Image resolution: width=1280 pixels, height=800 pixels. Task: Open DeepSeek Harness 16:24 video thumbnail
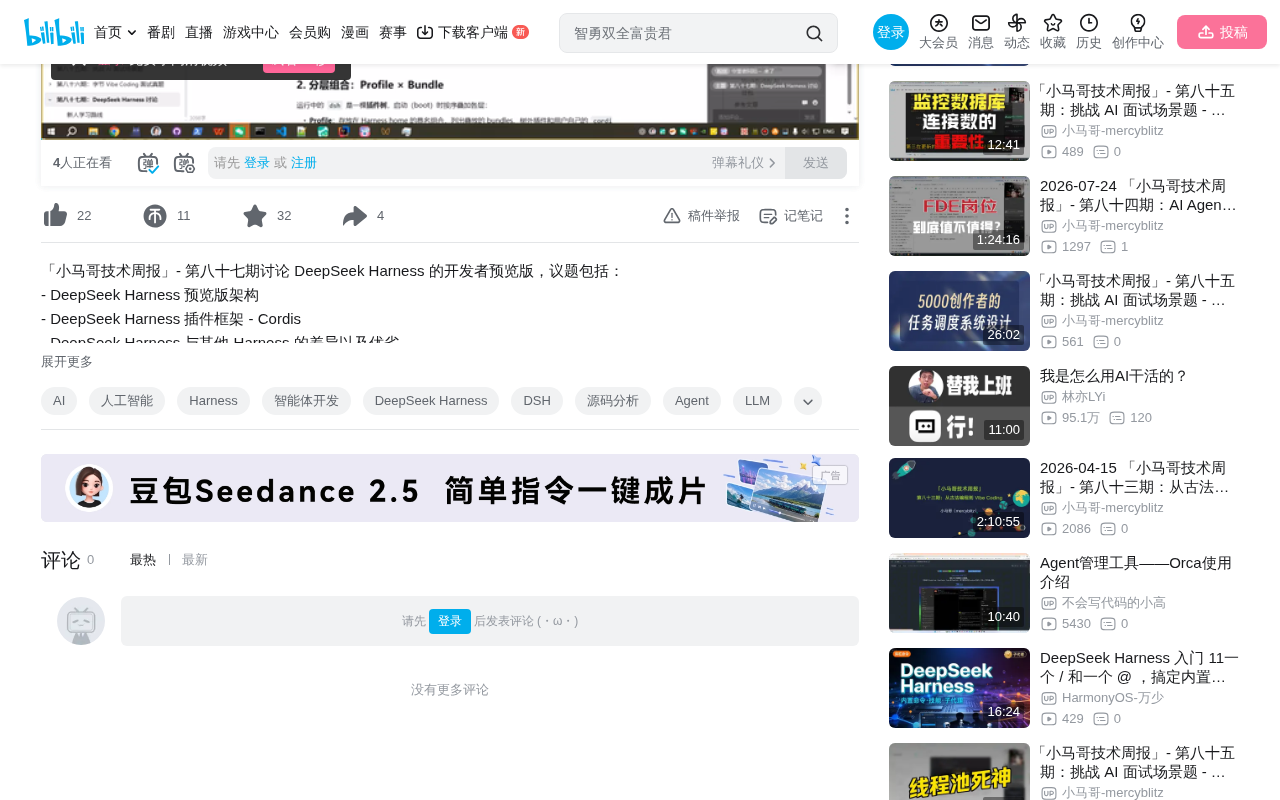point(959,688)
